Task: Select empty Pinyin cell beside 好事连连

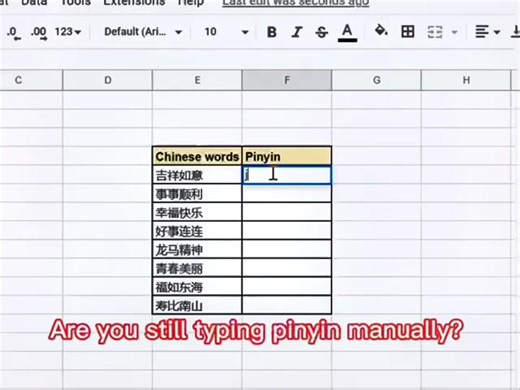Action: (287, 231)
